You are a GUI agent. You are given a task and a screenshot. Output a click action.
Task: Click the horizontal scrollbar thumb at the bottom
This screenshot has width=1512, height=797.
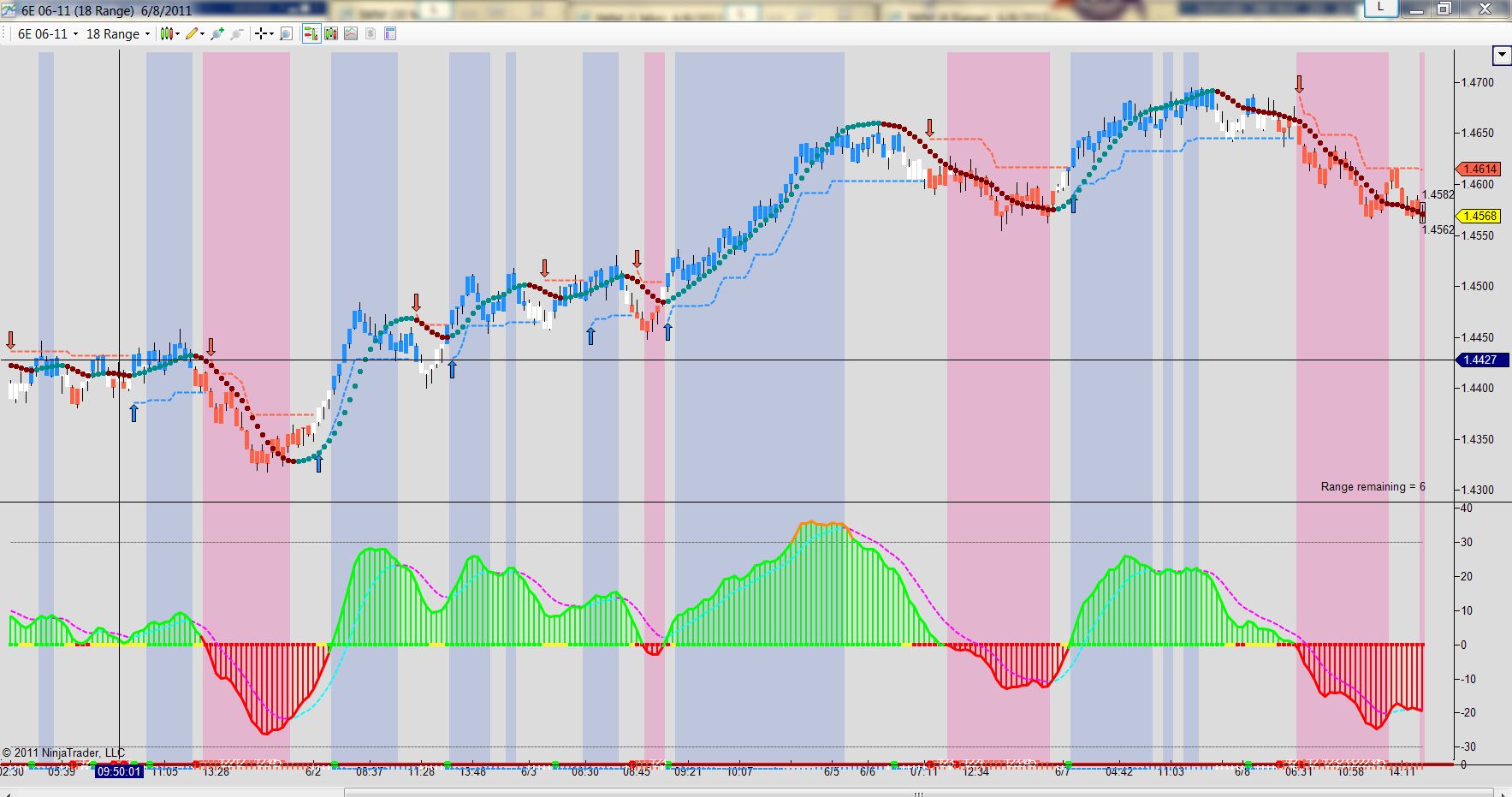click(917, 794)
